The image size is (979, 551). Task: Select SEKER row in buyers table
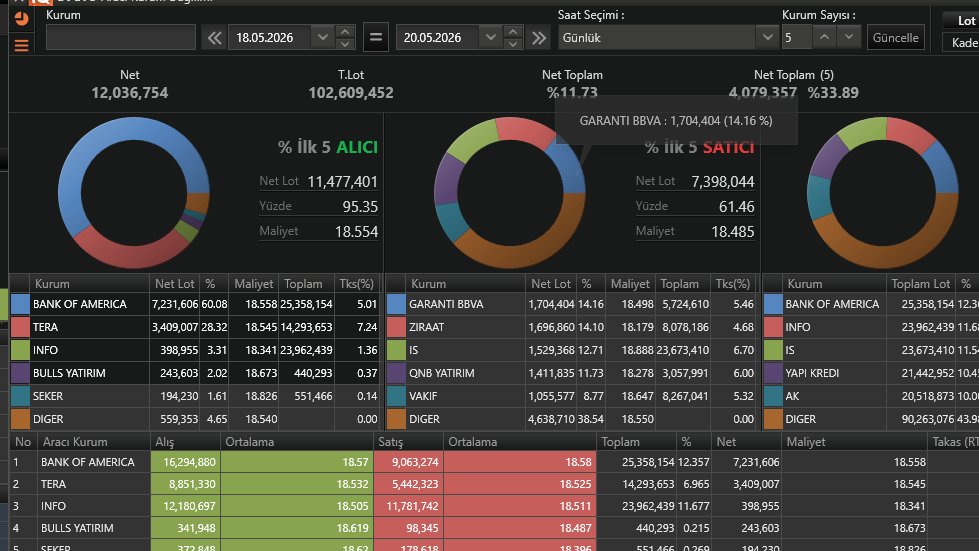(x=195, y=396)
